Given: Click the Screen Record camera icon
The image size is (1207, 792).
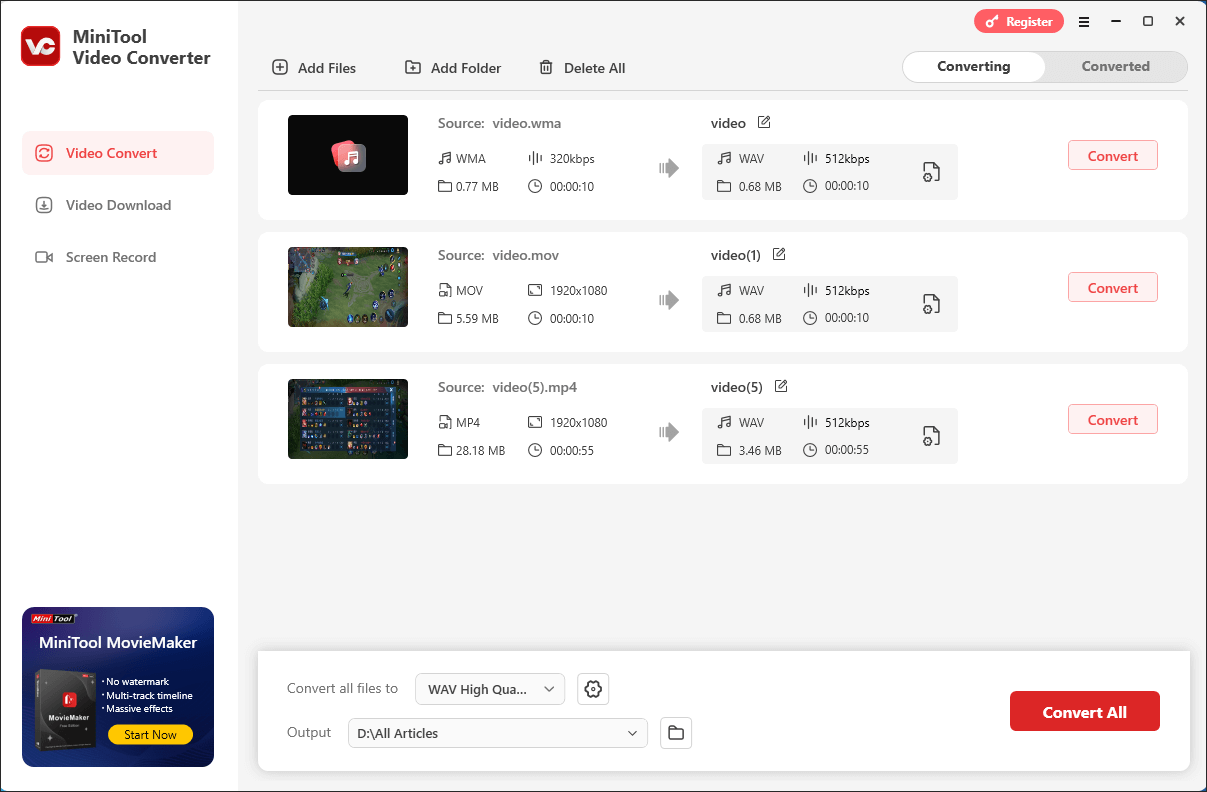Looking at the screenshot, I should click(x=44, y=257).
